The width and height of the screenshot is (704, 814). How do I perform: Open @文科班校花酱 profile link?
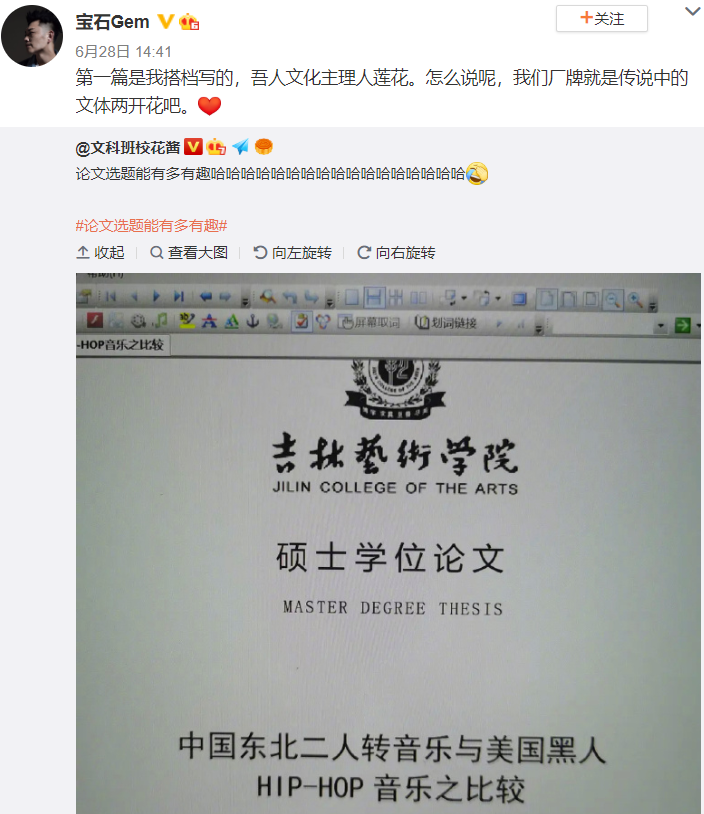(128, 147)
